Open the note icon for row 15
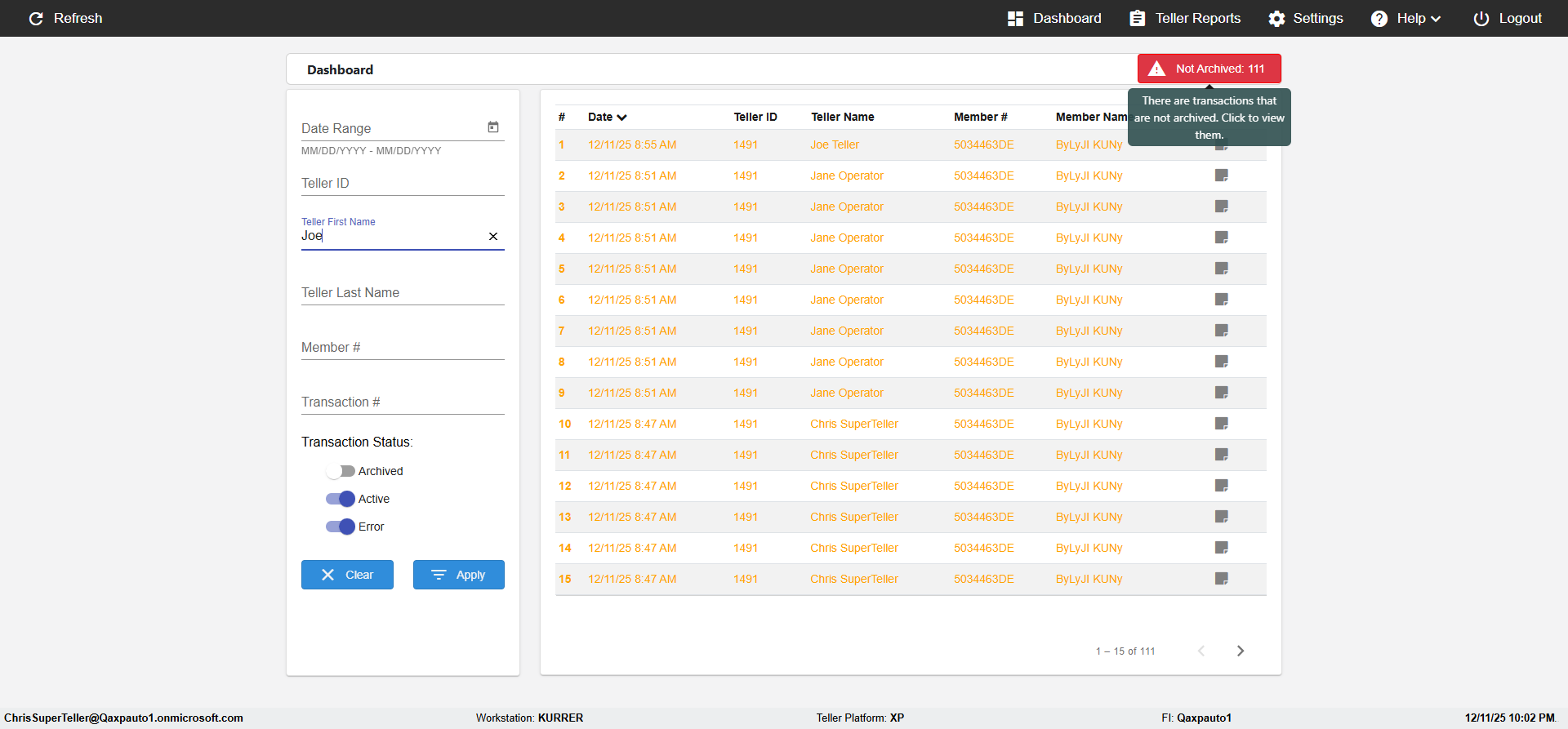1568x729 pixels. pyautogui.click(x=1222, y=579)
